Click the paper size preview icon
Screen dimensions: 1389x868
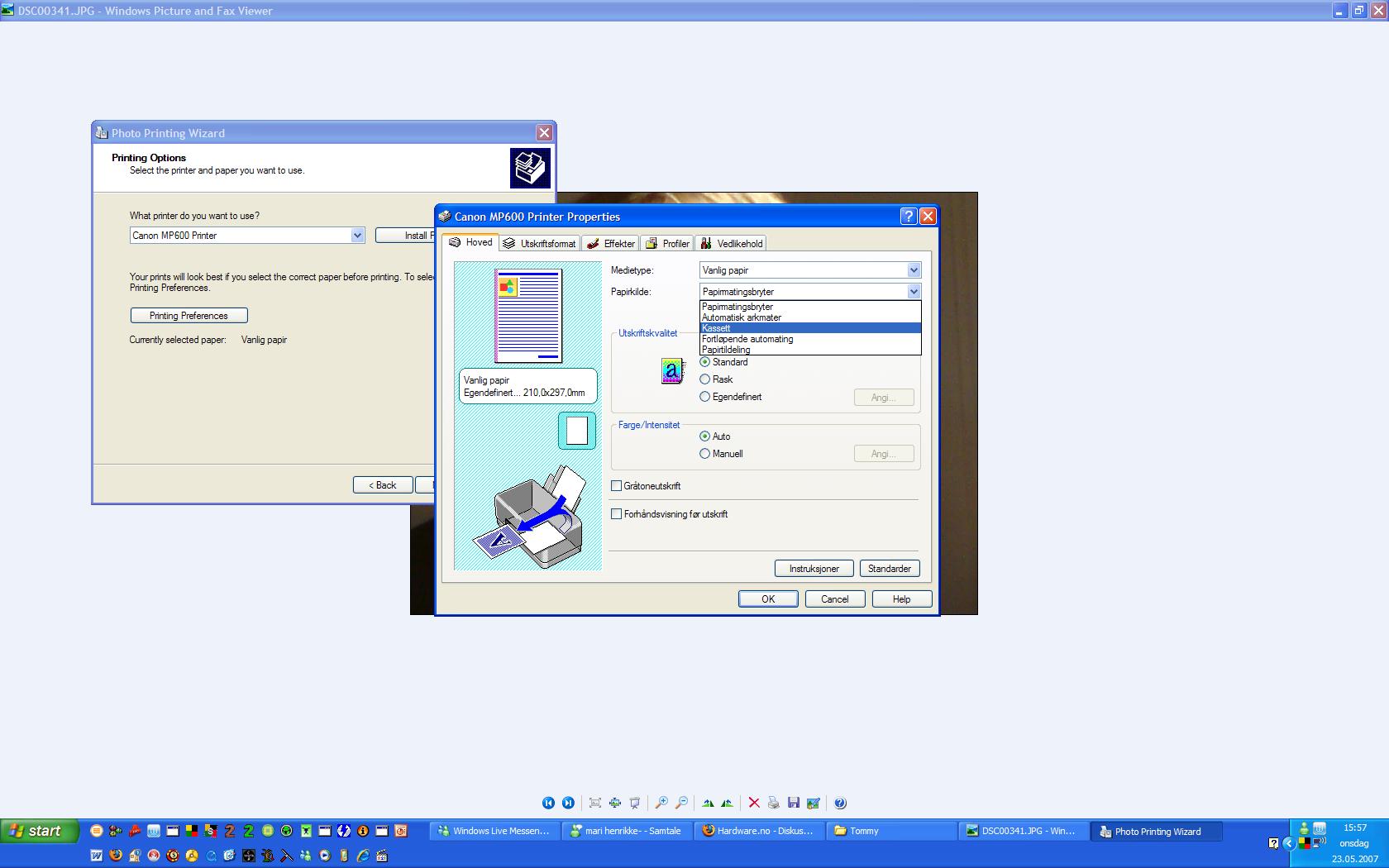coord(577,431)
